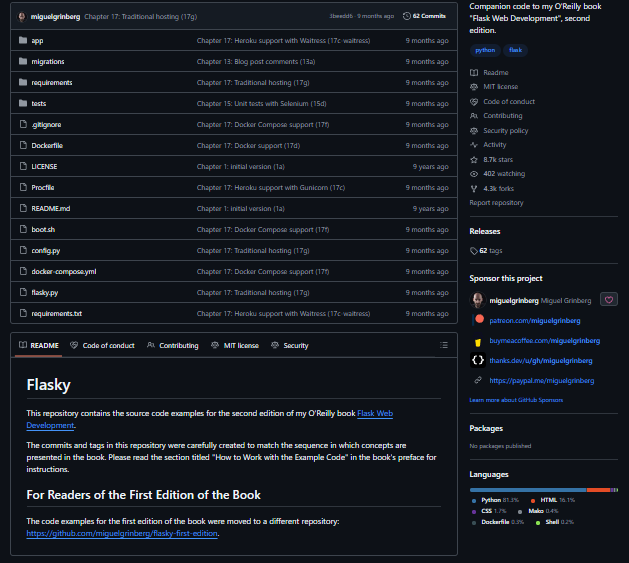Open the docker-compose.yml file
The image size is (629, 563).
tap(64, 272)
